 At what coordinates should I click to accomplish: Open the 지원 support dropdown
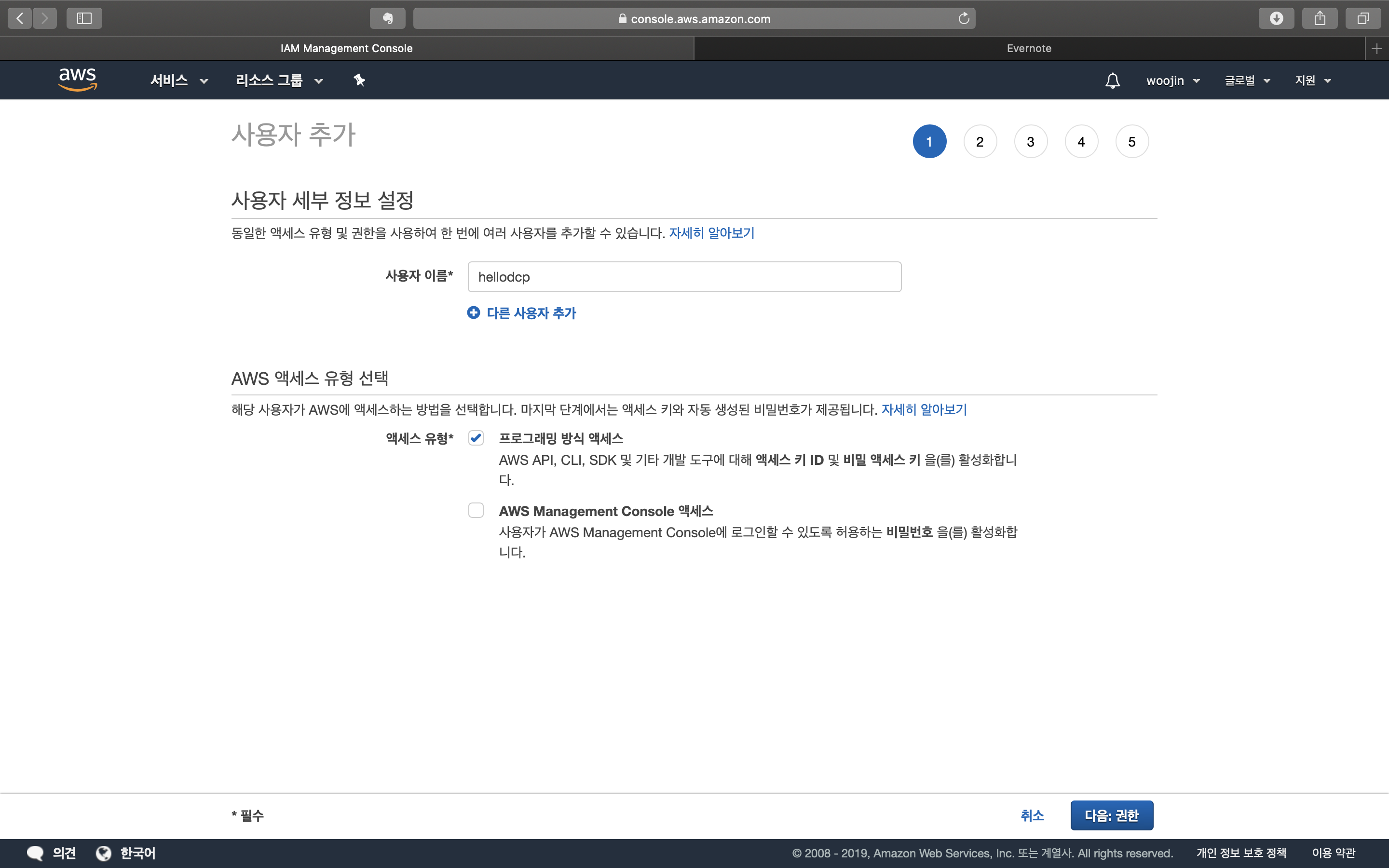pos(1313,81)
